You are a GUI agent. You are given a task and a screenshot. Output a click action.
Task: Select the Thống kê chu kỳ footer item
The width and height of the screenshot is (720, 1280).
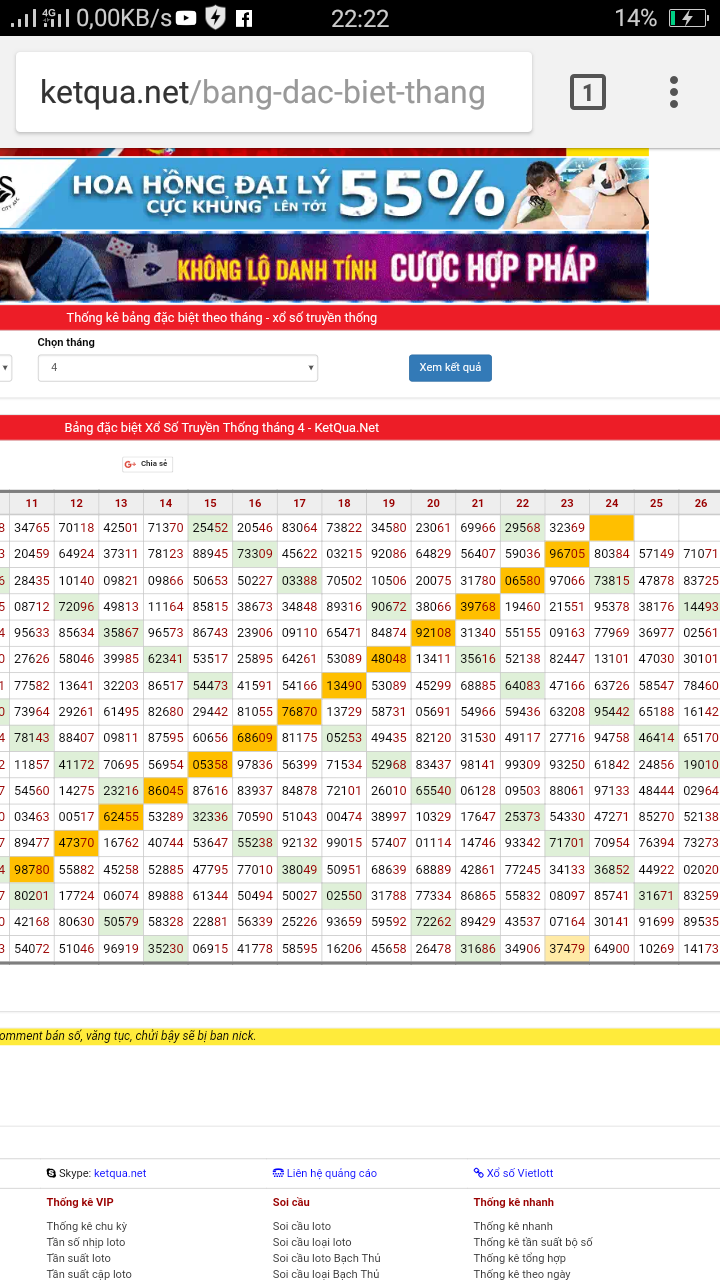tap(86, 1226)
